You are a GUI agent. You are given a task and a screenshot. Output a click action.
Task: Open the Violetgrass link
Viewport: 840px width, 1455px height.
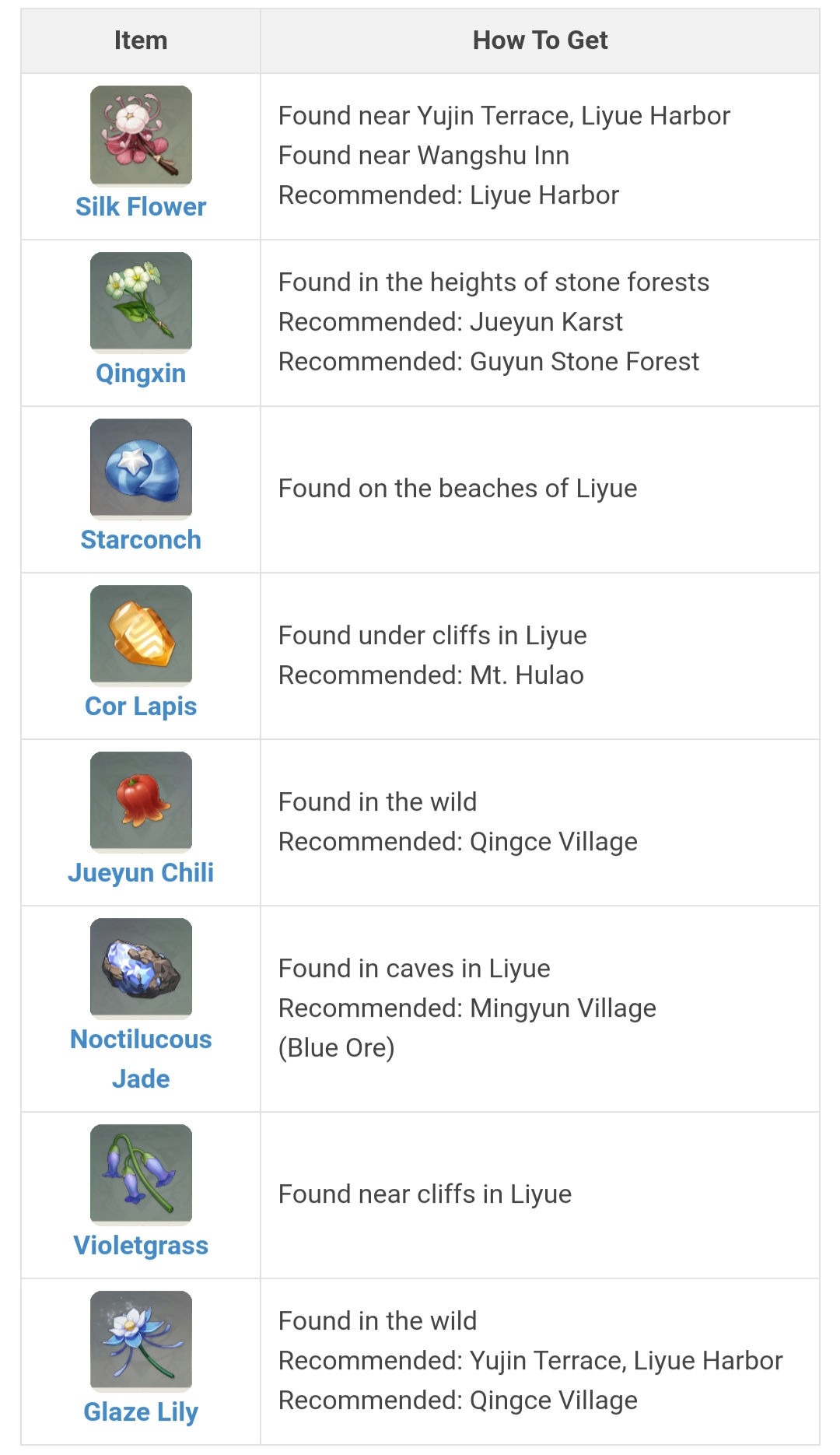tap(141, 1246)
